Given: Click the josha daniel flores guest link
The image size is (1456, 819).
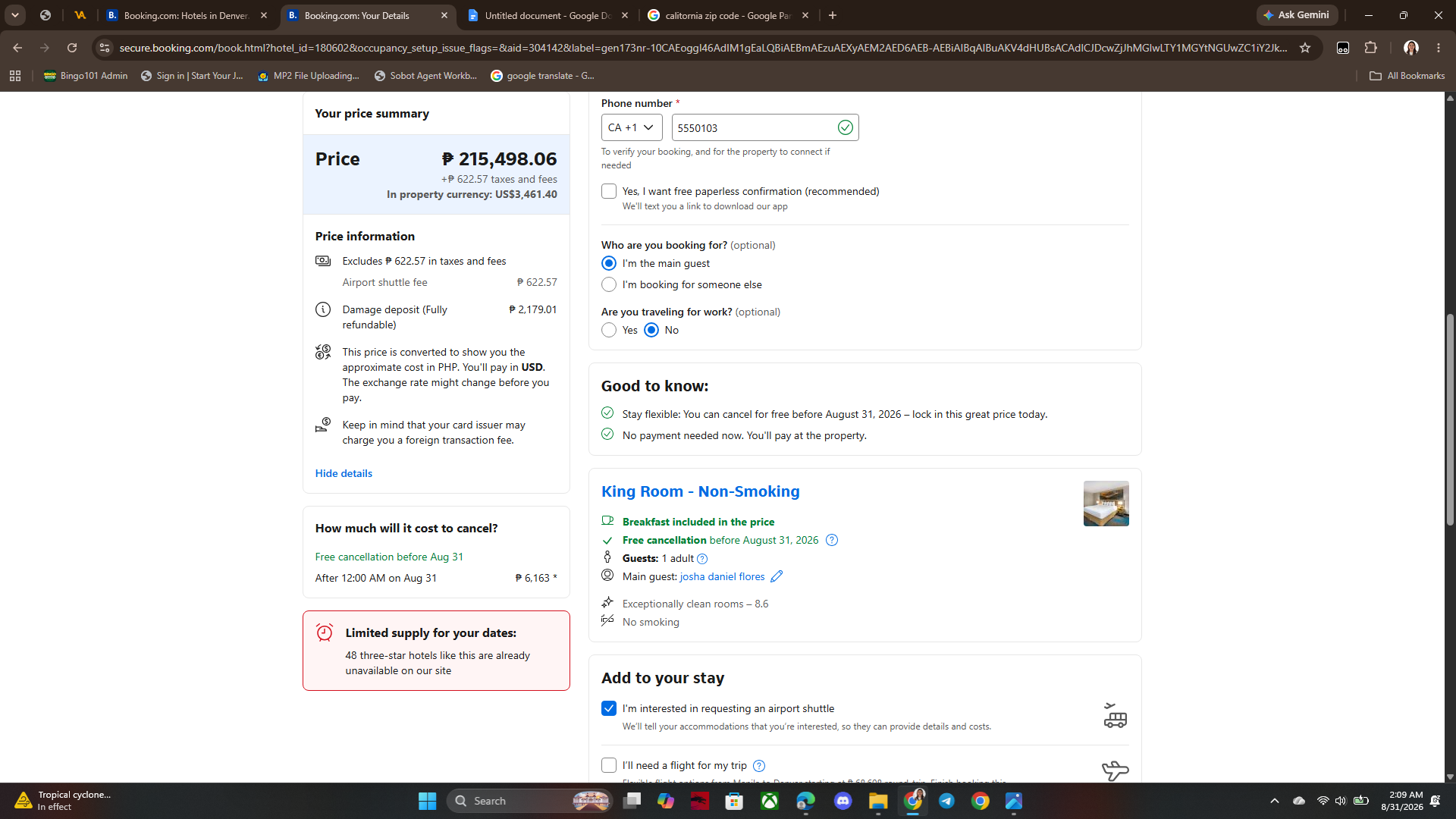Looking at the screenshot, I should (x=722, y=576).
